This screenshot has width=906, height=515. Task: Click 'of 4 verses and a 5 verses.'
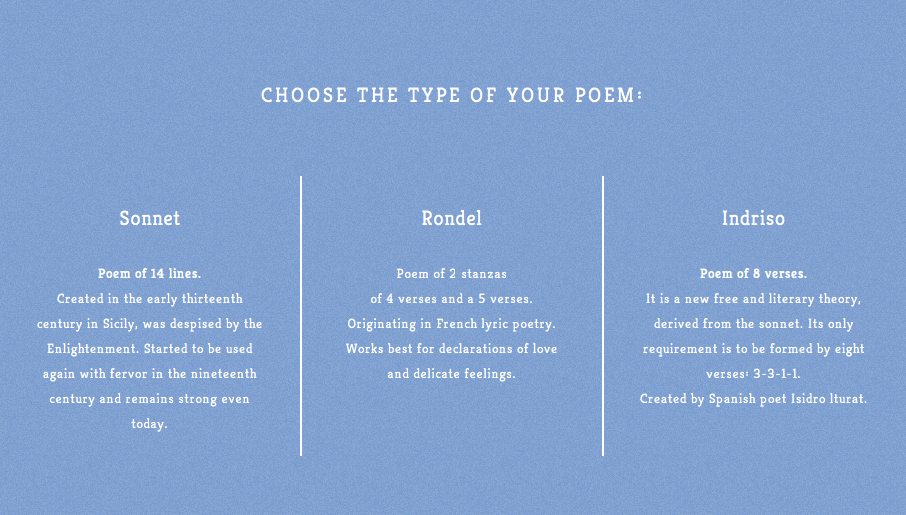coord(451,299)
